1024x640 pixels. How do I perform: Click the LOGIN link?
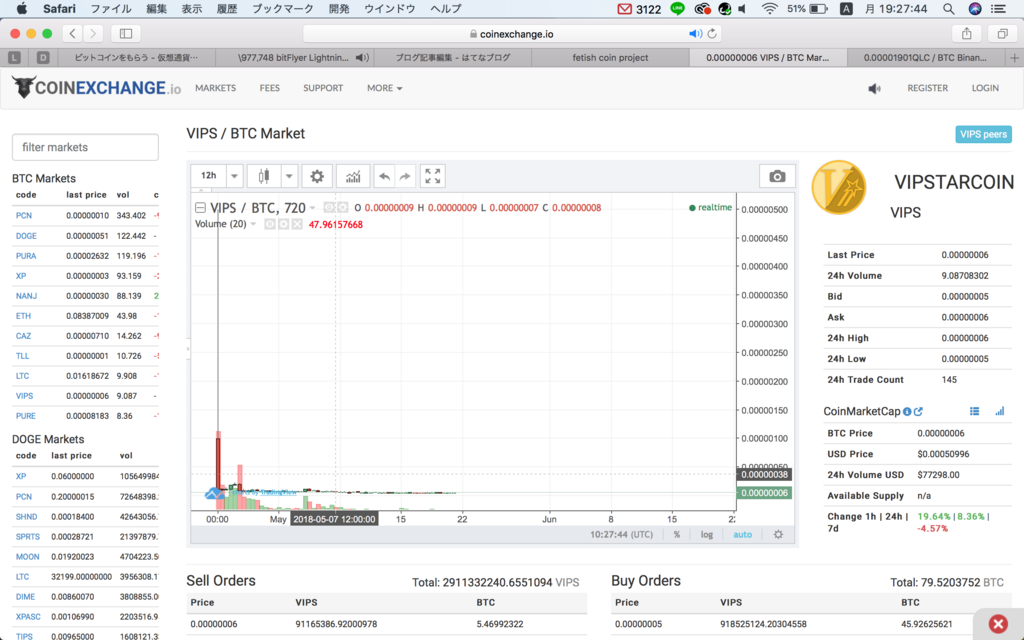[985, 88]
